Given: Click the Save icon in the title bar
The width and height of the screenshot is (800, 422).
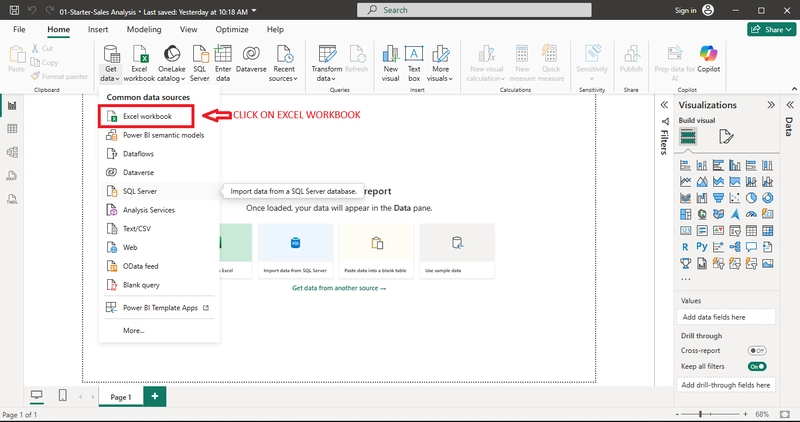Looking at the screenshot, I should click(x=14, y=11).
